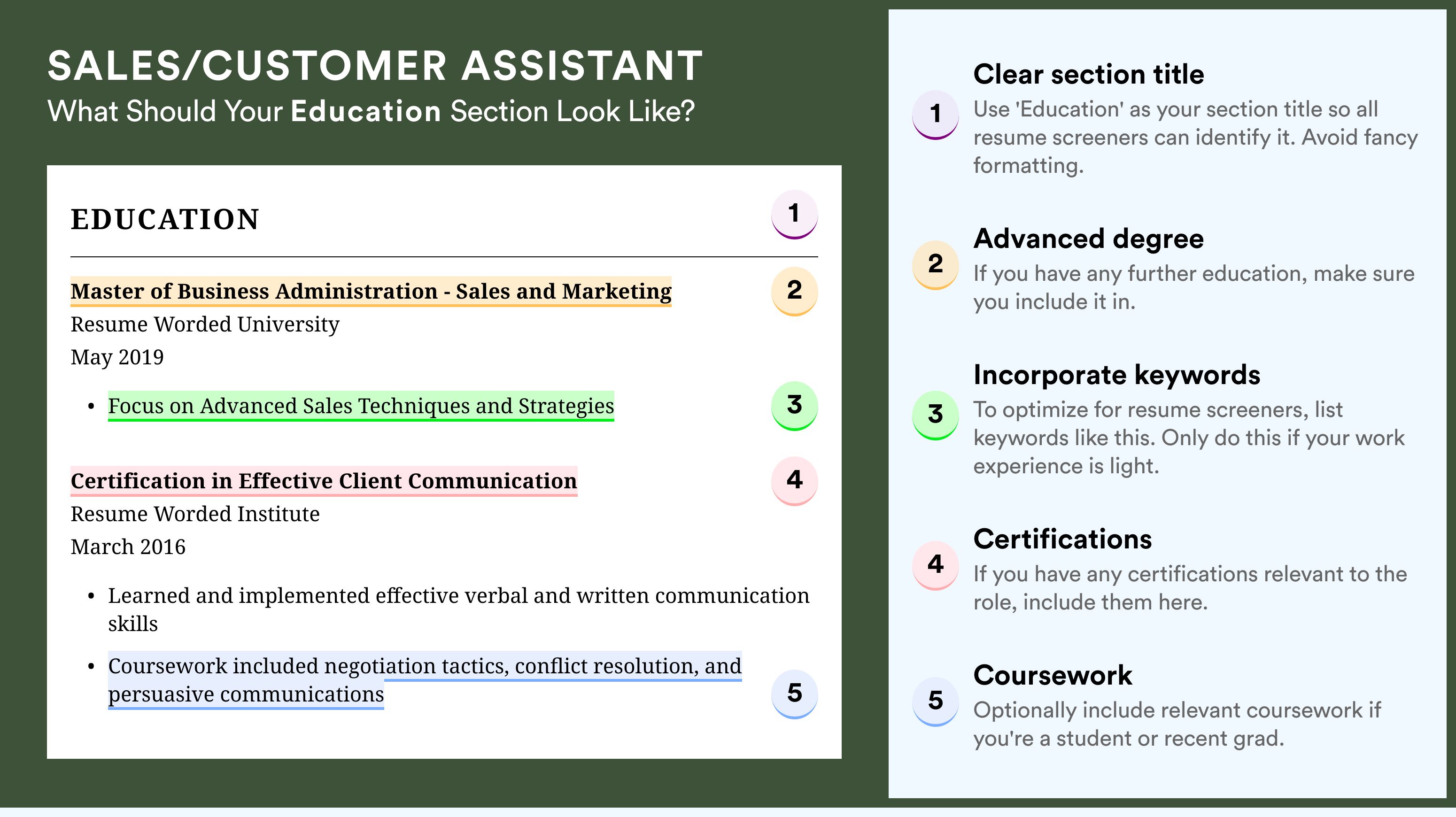Click the purple number 1 badge beside EDUCATION

point(794,215)
